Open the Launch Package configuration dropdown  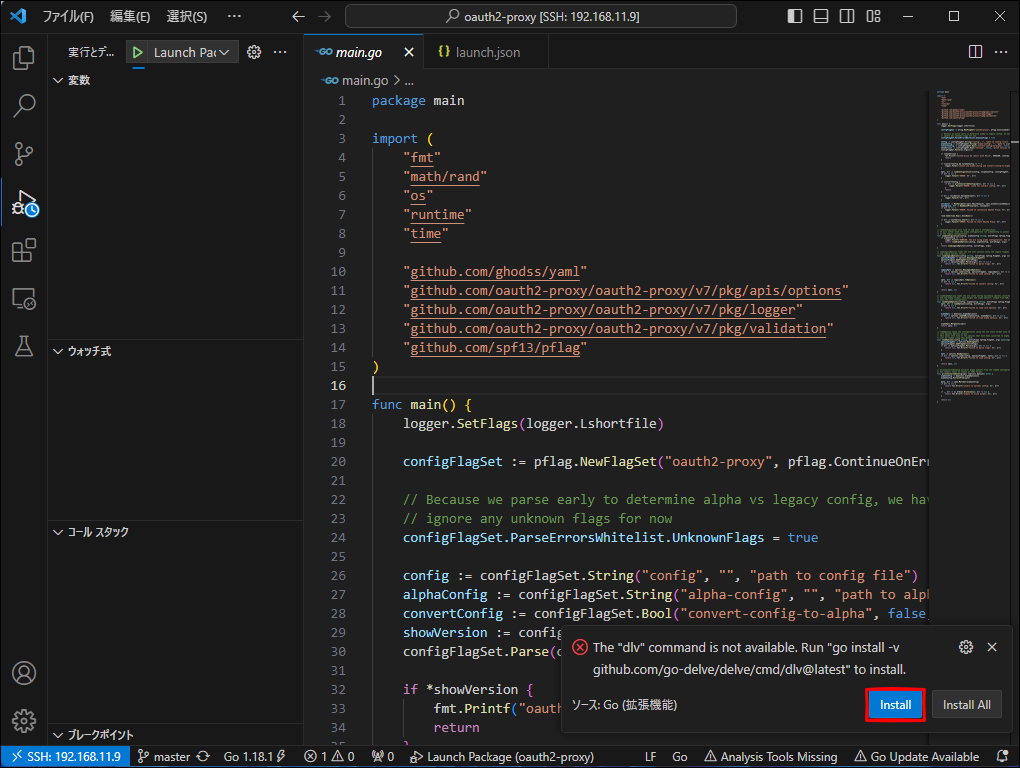pyautogui.click(x=191, y=52)
